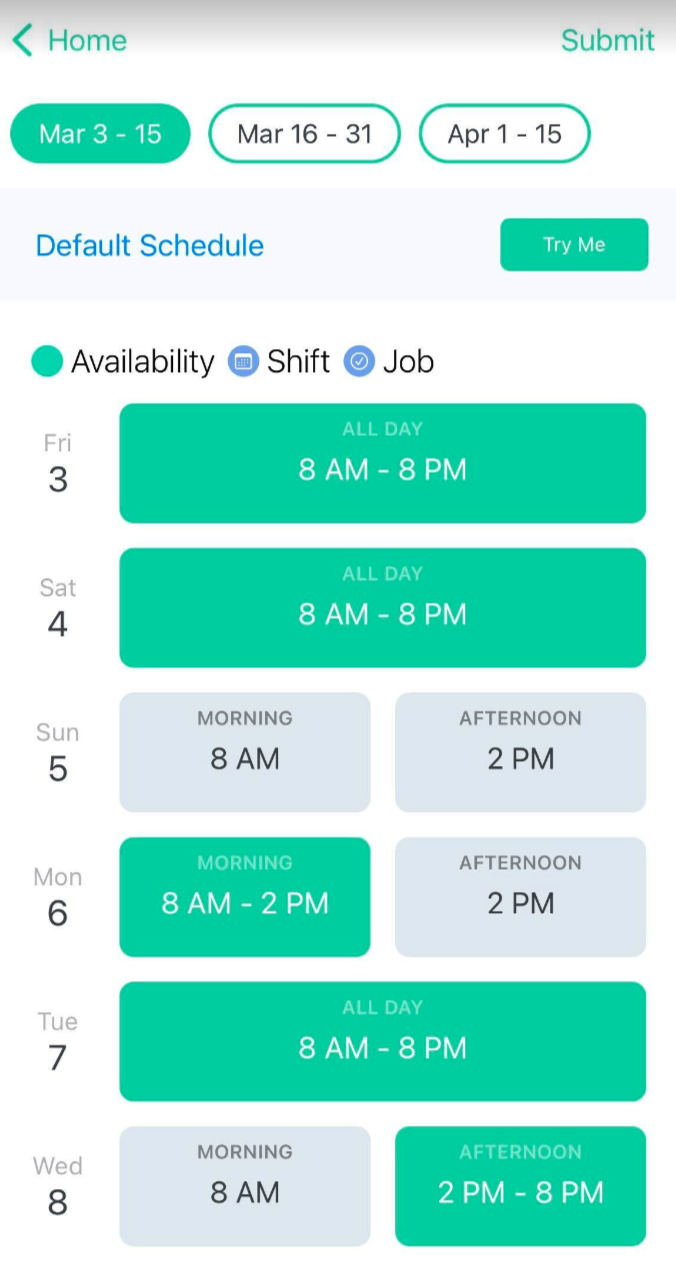Submit the availability schedule
This screenshot has height=1262, width=676.
[x=607, y=41]
